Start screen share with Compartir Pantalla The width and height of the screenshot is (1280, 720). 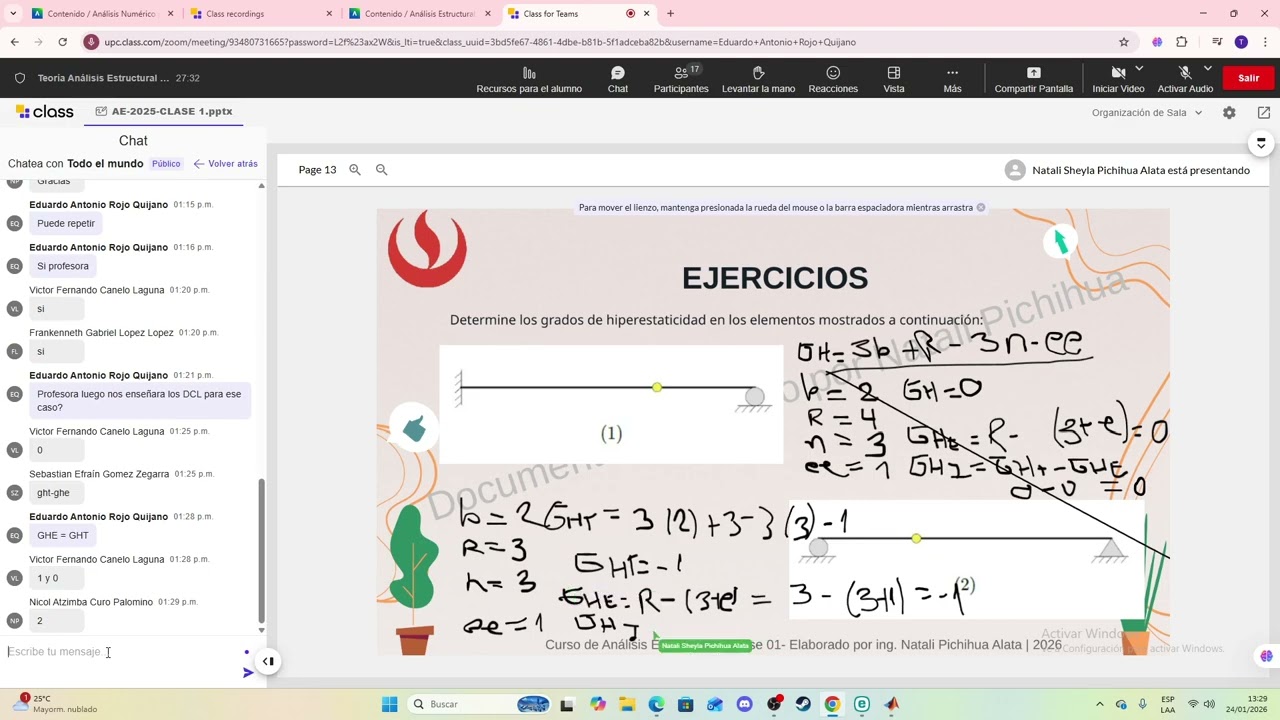[1034, 80]
